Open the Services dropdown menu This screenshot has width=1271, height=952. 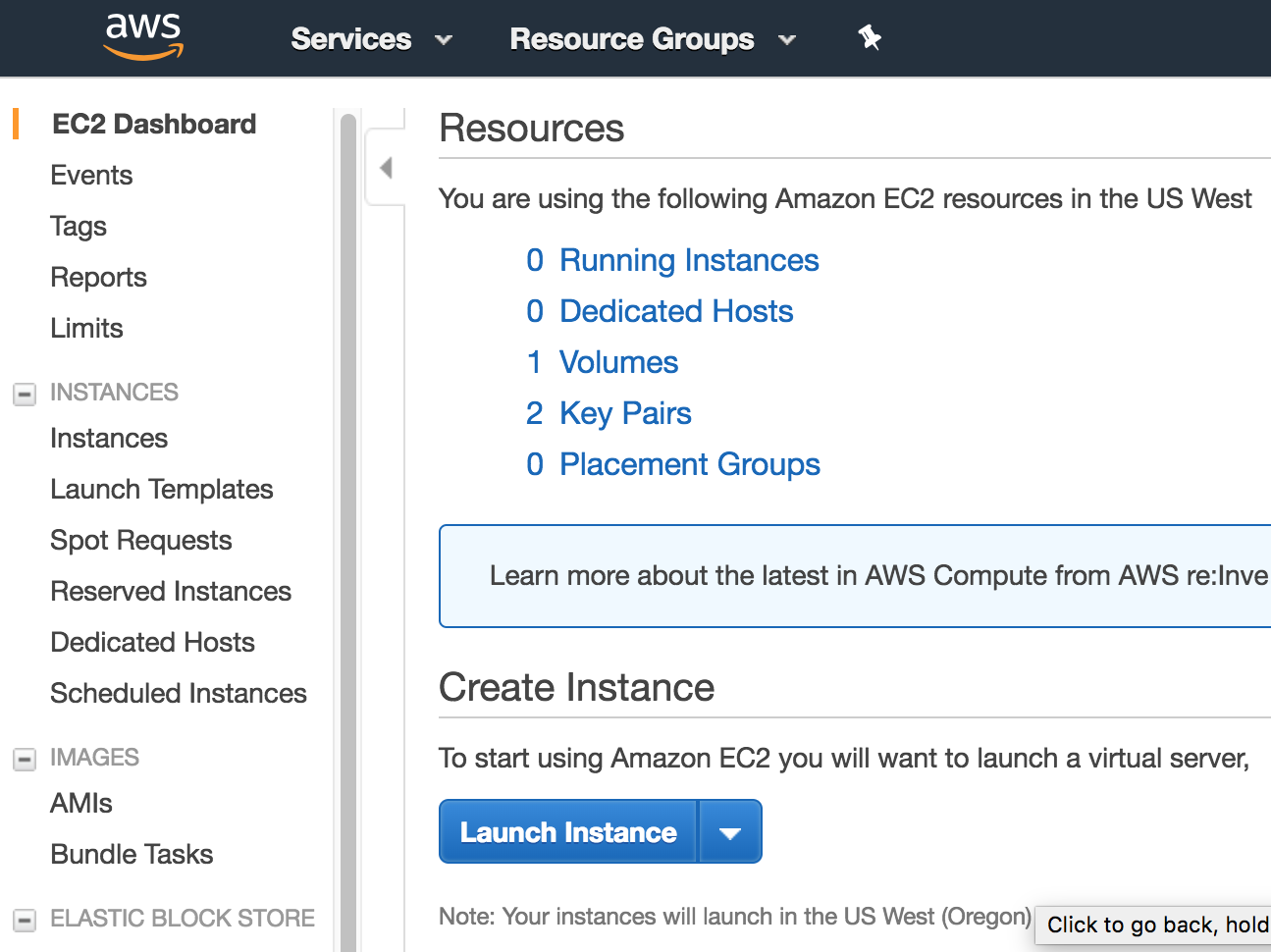(x=371, y=39)
